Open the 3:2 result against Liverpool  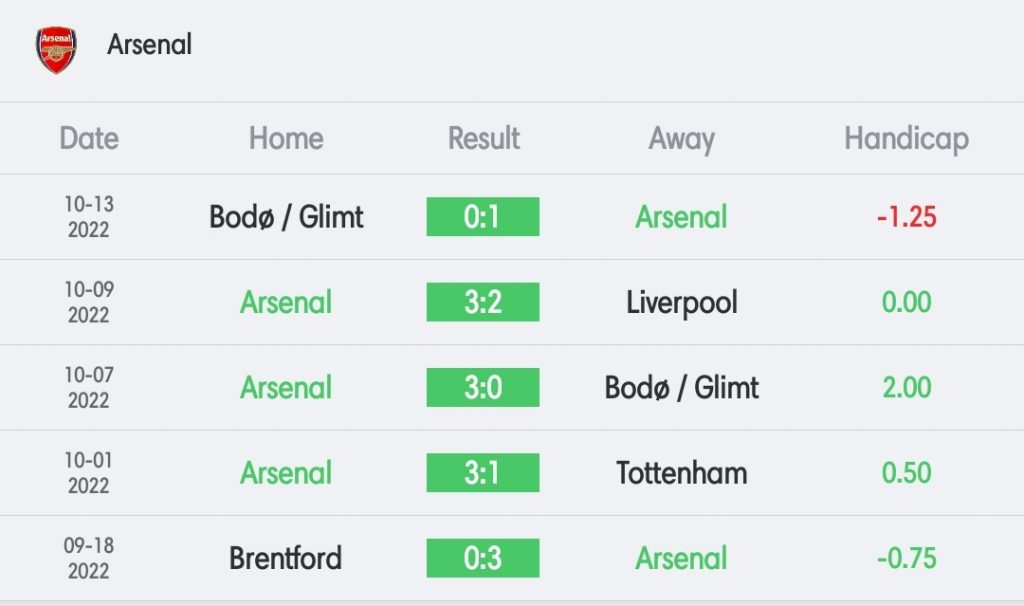(483, 302)
